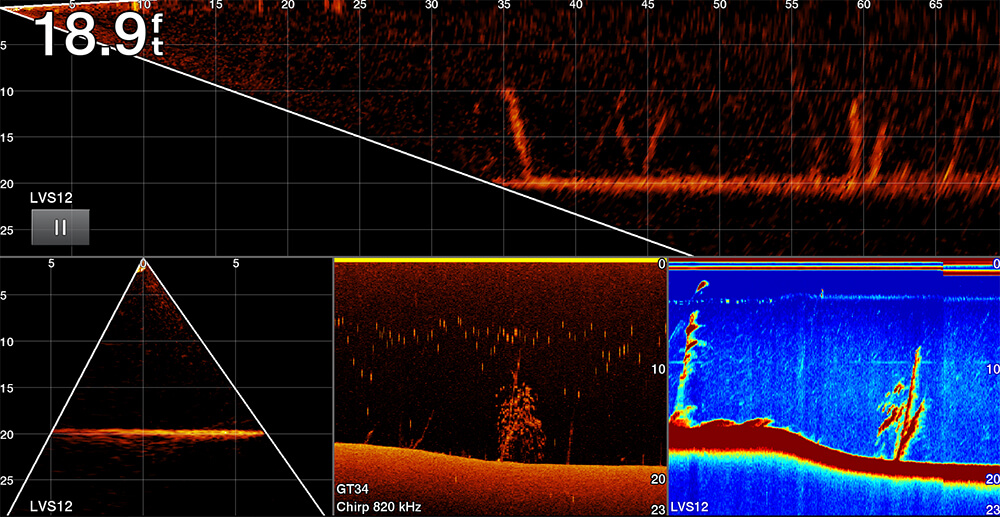
Task: Select the LVS12 label above the pause button
Action: point(50,199)
